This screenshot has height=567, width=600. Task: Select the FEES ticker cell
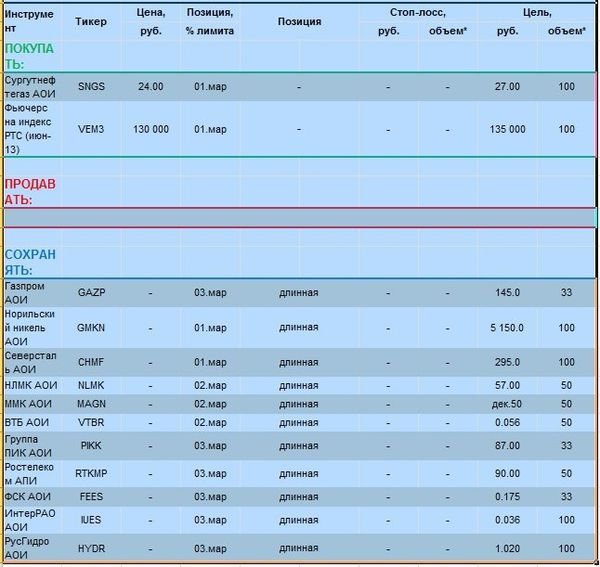[91, 497]
